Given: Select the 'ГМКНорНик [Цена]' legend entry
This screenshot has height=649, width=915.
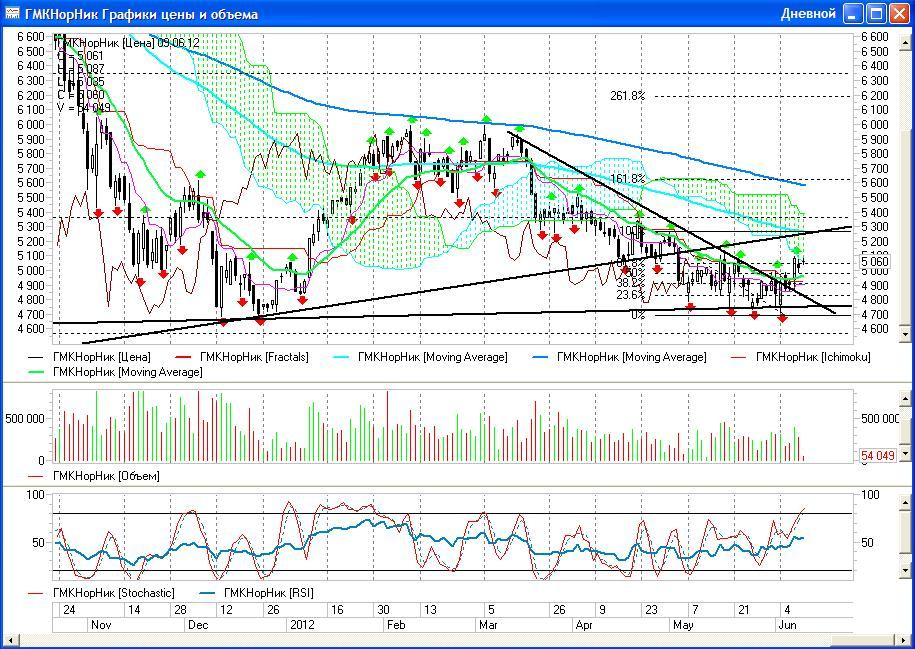Looking at the screenshot, I should (89, 357).
